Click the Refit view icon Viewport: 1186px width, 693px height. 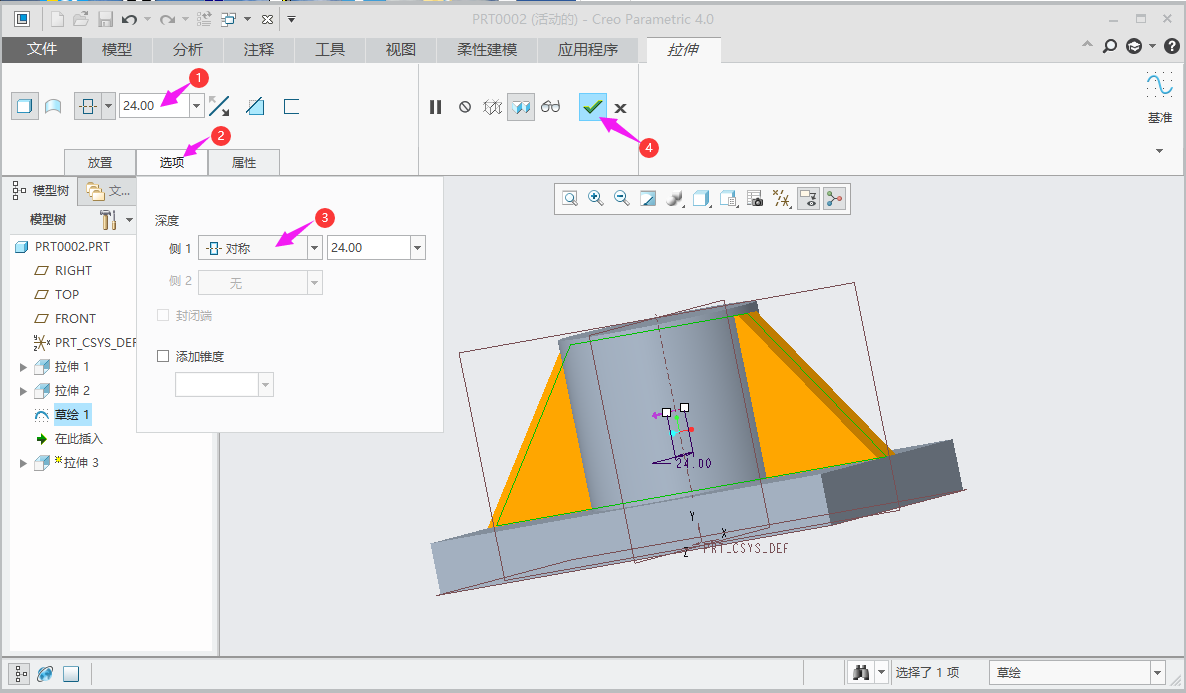pos(570,199)
